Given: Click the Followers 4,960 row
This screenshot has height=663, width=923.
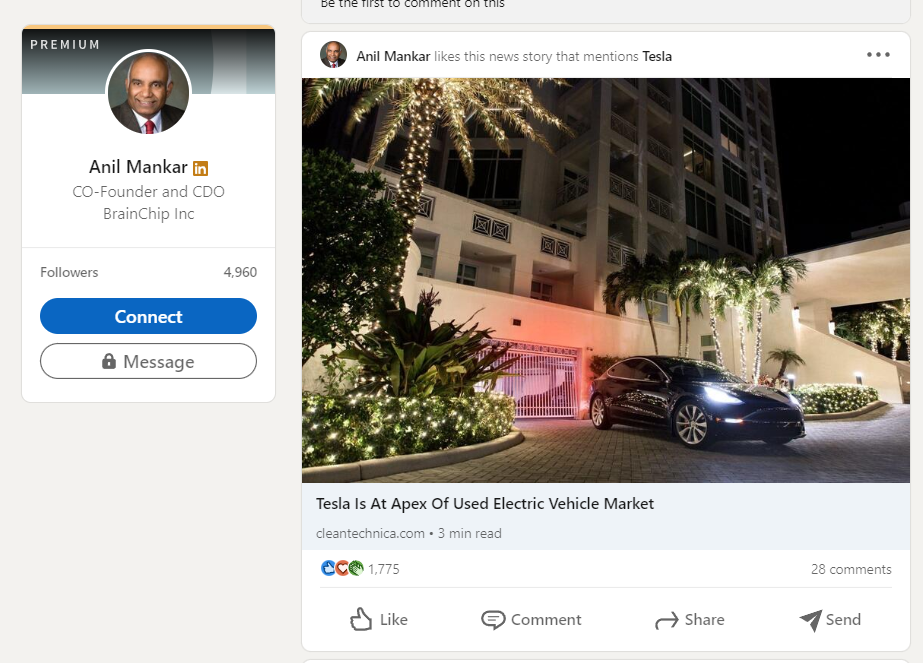Looking at the screenshot, I should (148, 272).
